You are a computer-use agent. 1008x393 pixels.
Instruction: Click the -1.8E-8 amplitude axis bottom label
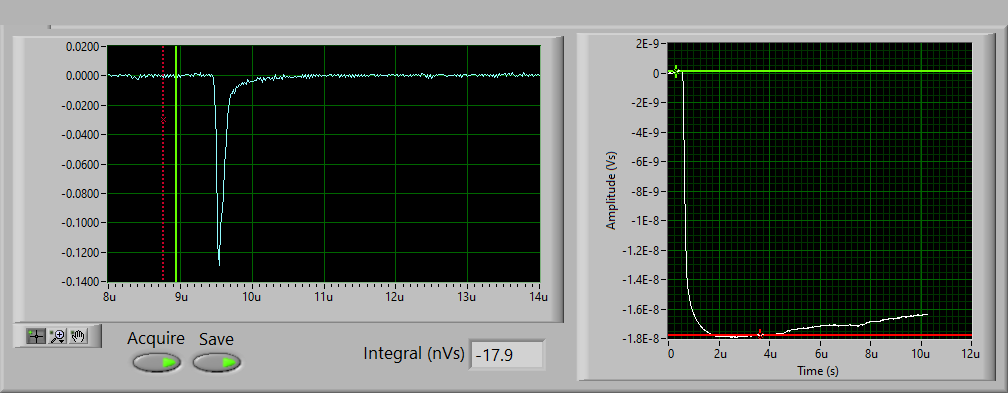click(x=644, y=339)
